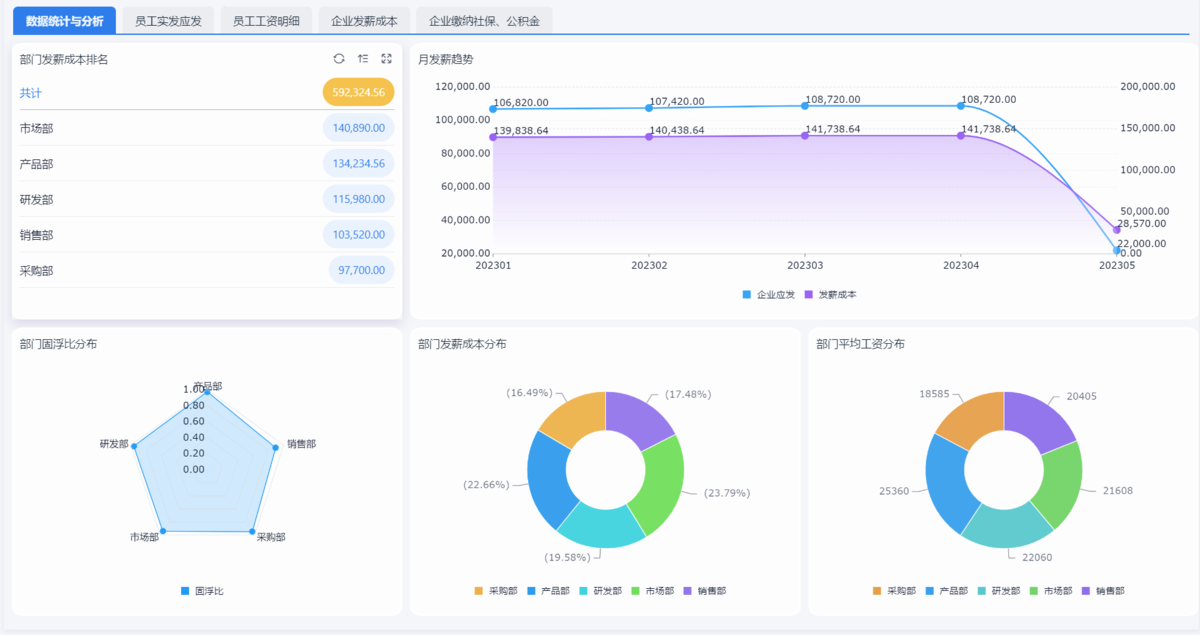This screenshot has width=1200, height=635.
Task: Toggle 企业应发 series in line chart legend
Action: click(x=768, y=295)
